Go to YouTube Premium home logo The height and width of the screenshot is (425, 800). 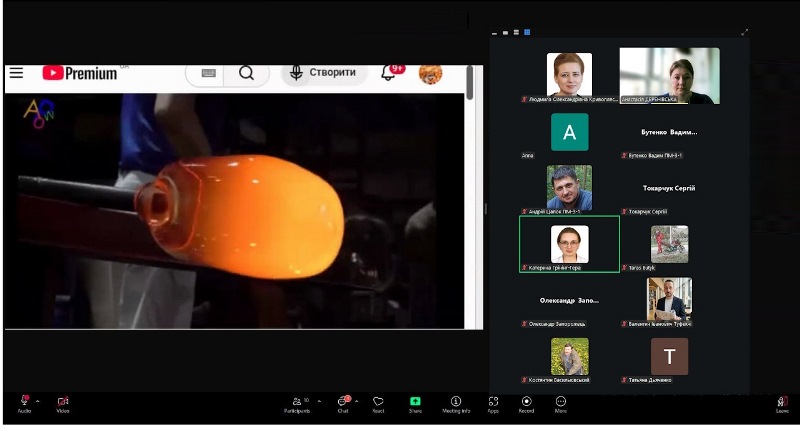pos(80,73)
